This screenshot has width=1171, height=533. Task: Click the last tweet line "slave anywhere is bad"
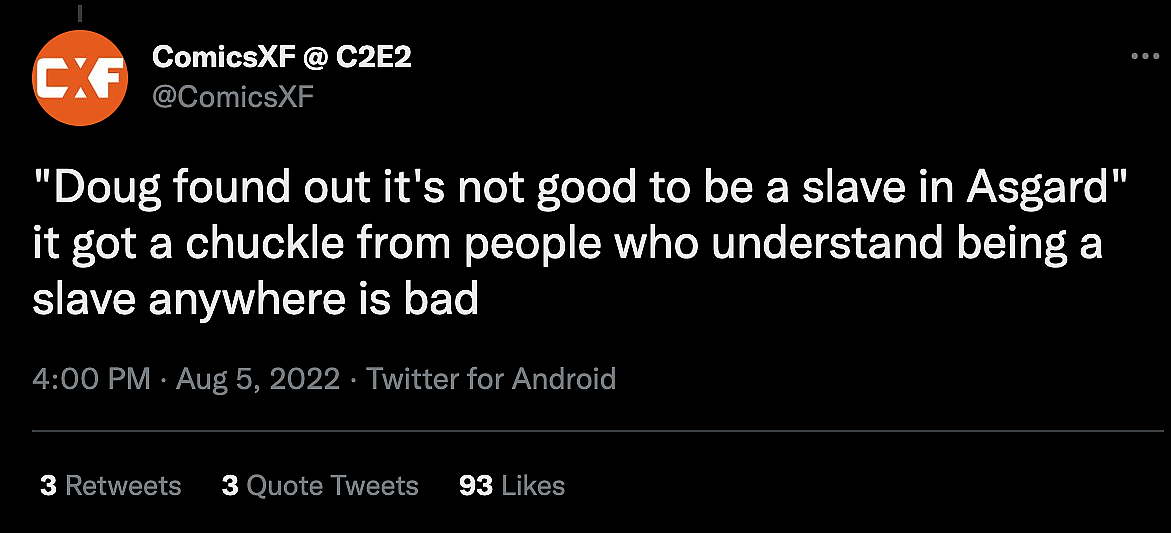(x=255, y=298)
